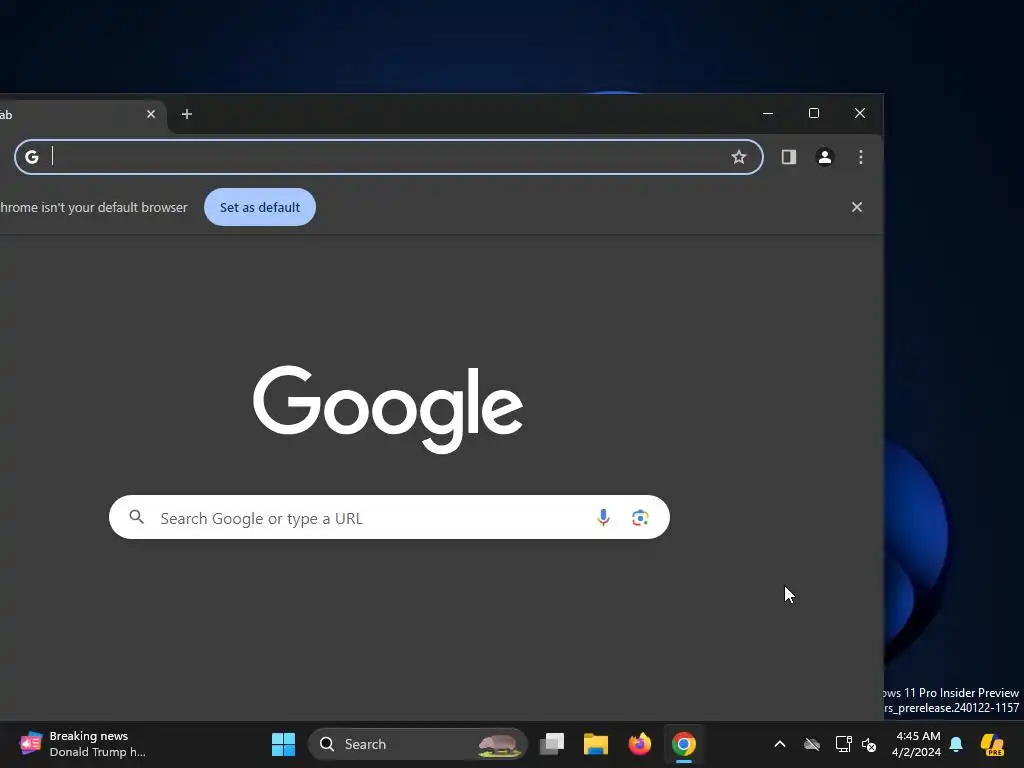Image resolution: width=1024 pixels, height=768 pixels.
Task: Click the magnifier icon in search box
Action: [x=136, y=517]
